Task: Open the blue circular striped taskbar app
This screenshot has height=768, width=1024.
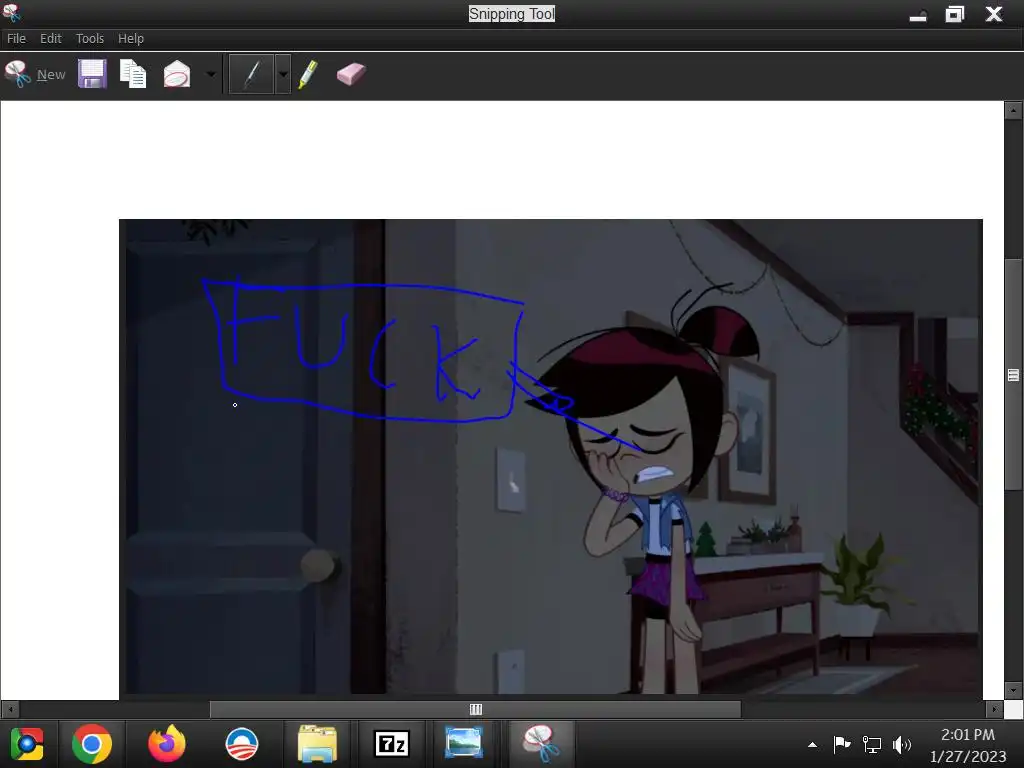Action: click(242, 744)
